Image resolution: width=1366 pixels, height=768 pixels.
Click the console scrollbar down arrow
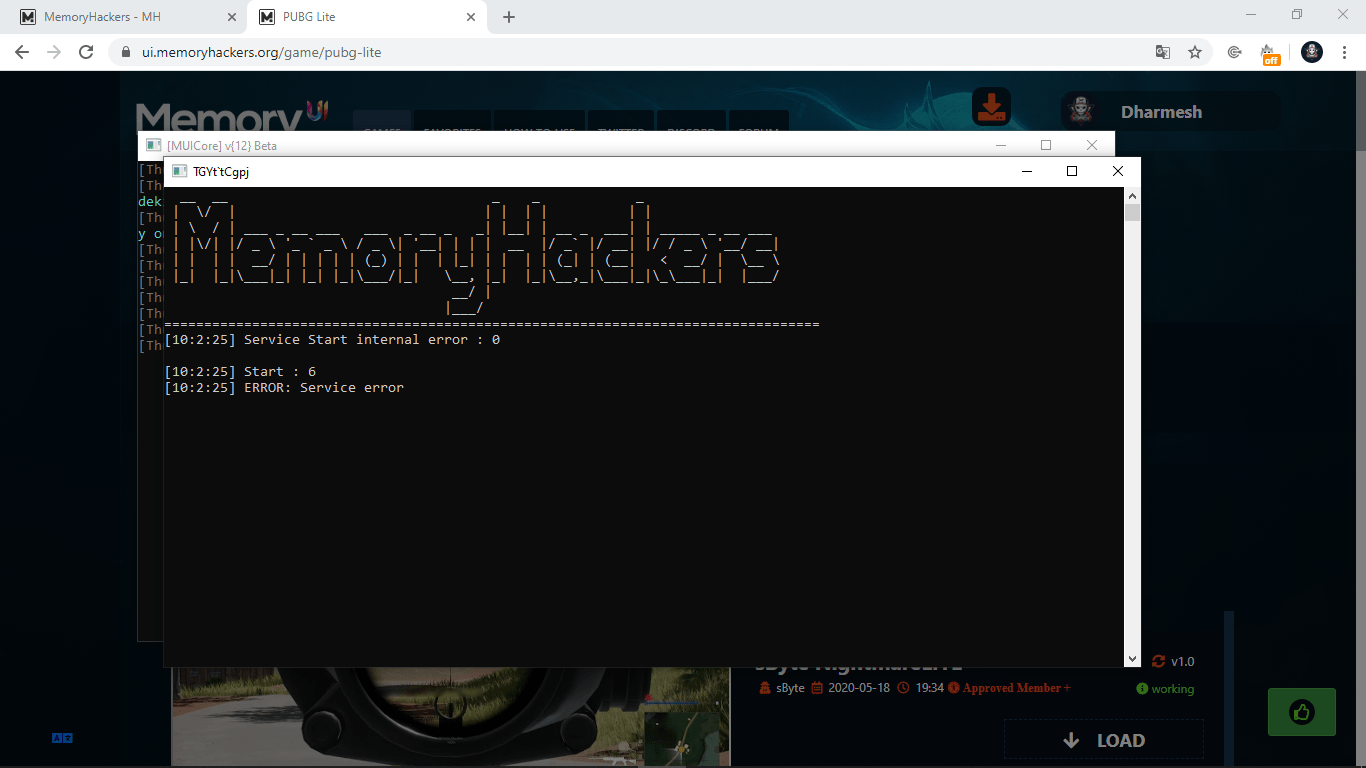click(x=1132, y=659)
